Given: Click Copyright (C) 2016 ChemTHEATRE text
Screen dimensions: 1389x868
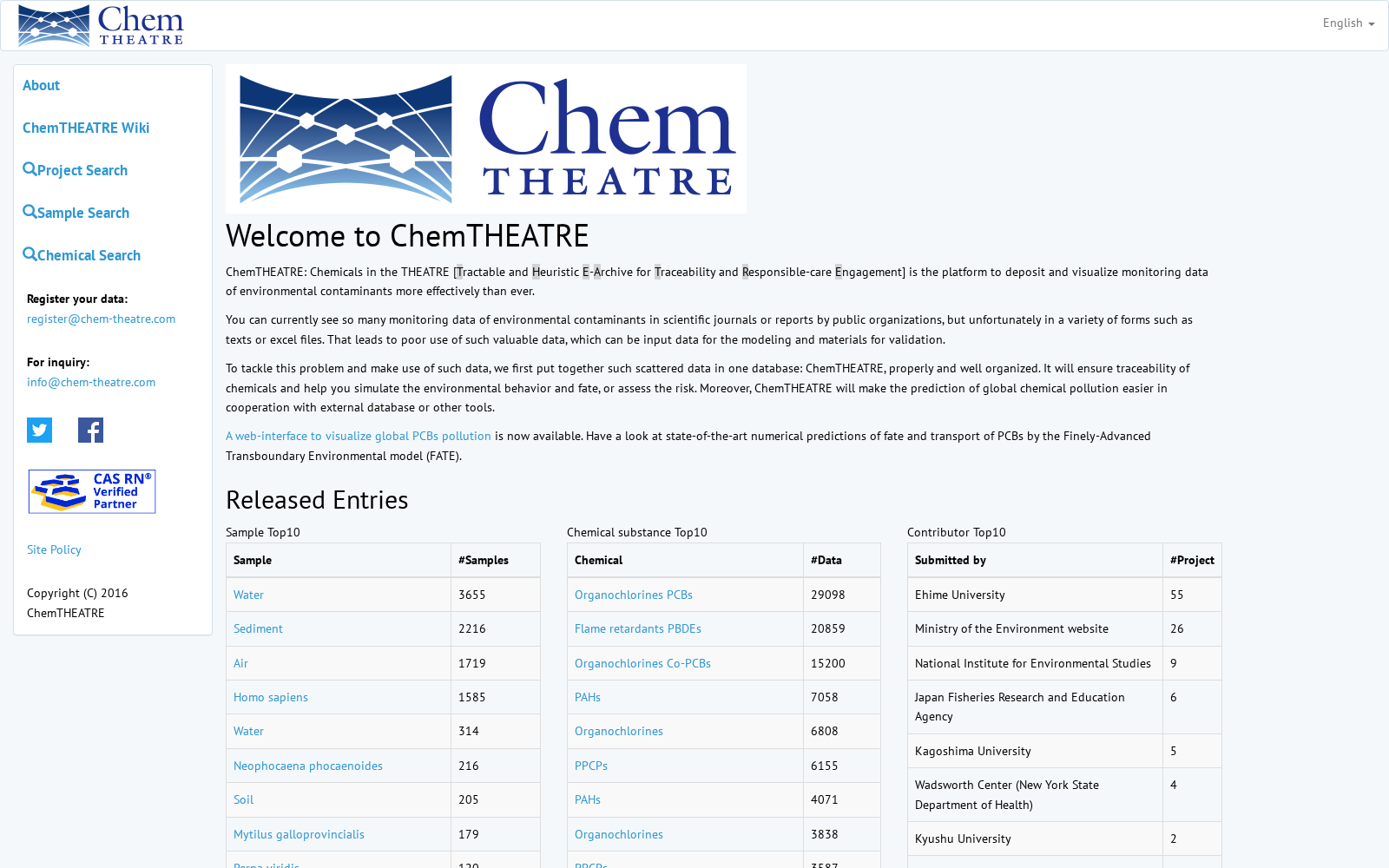Looking at the screenshot, I should [x=77, y=602].
